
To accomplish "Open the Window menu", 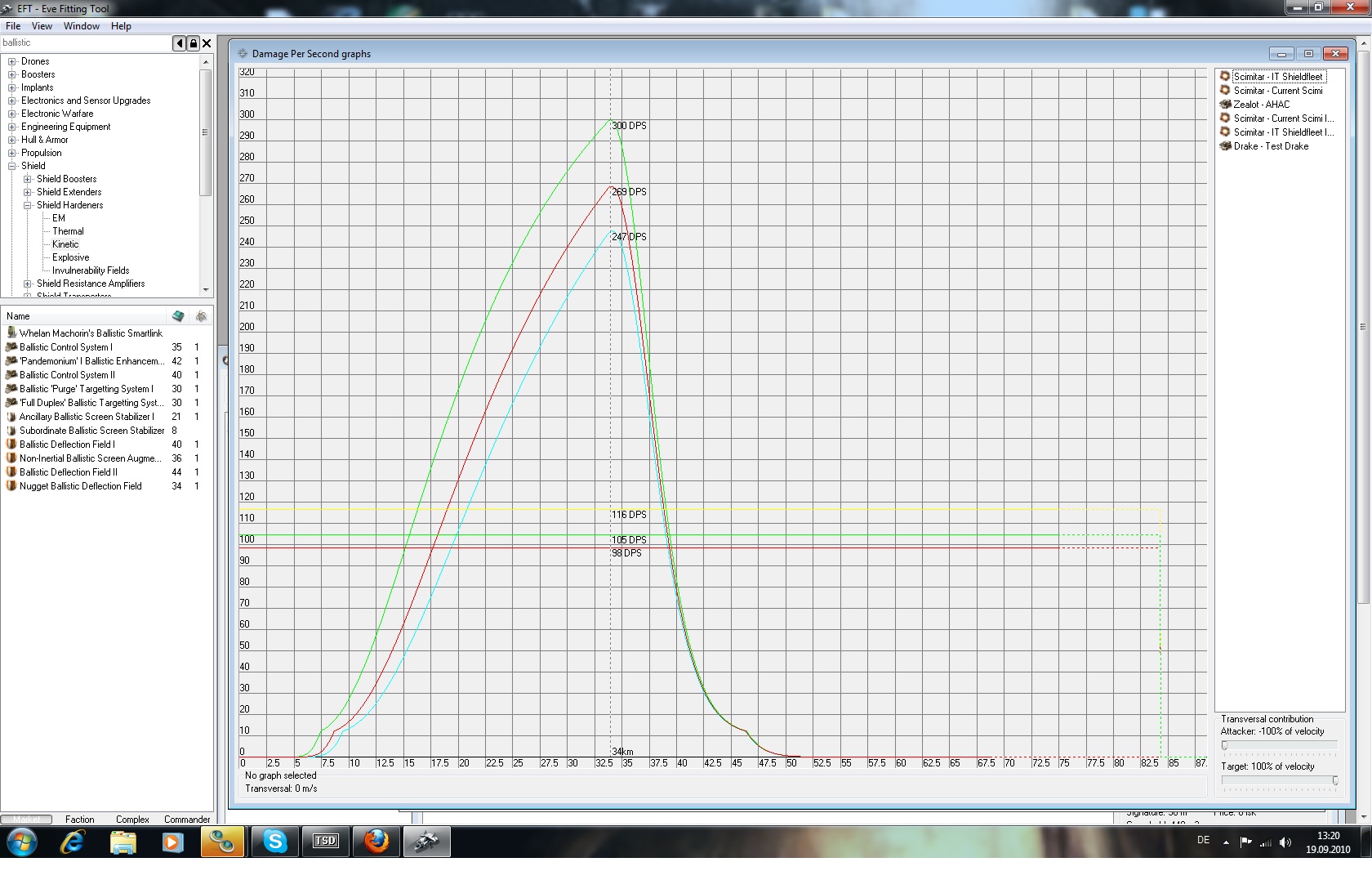I will coord(82,26).
